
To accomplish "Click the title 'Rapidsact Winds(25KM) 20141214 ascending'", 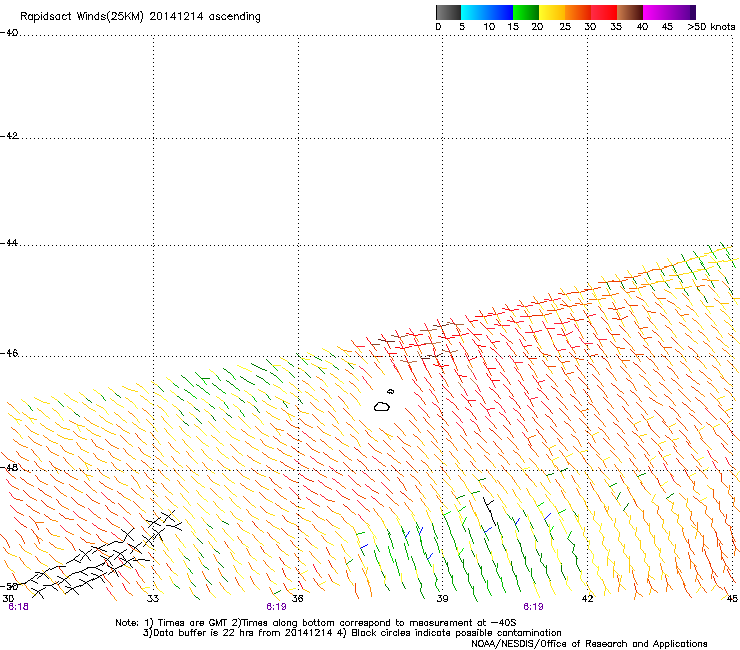I will pyautogui.click(x=140, y=17).
